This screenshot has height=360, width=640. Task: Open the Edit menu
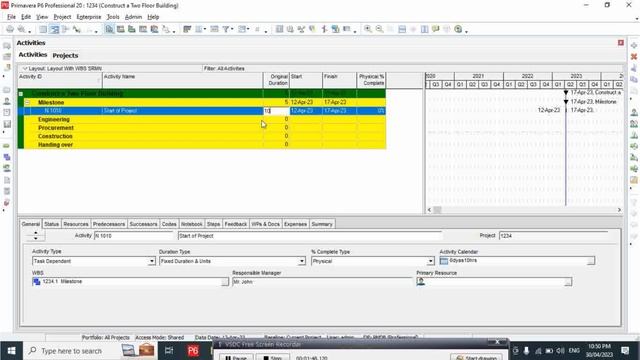[x=26, y=17]
